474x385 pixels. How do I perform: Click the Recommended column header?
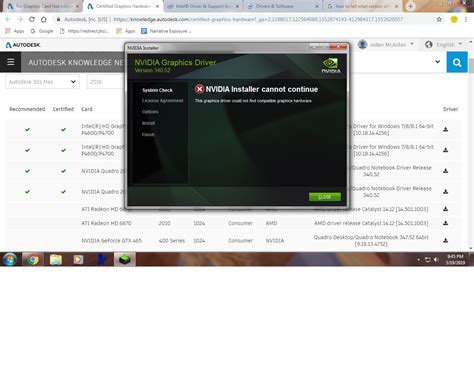(x=27, y=109)
